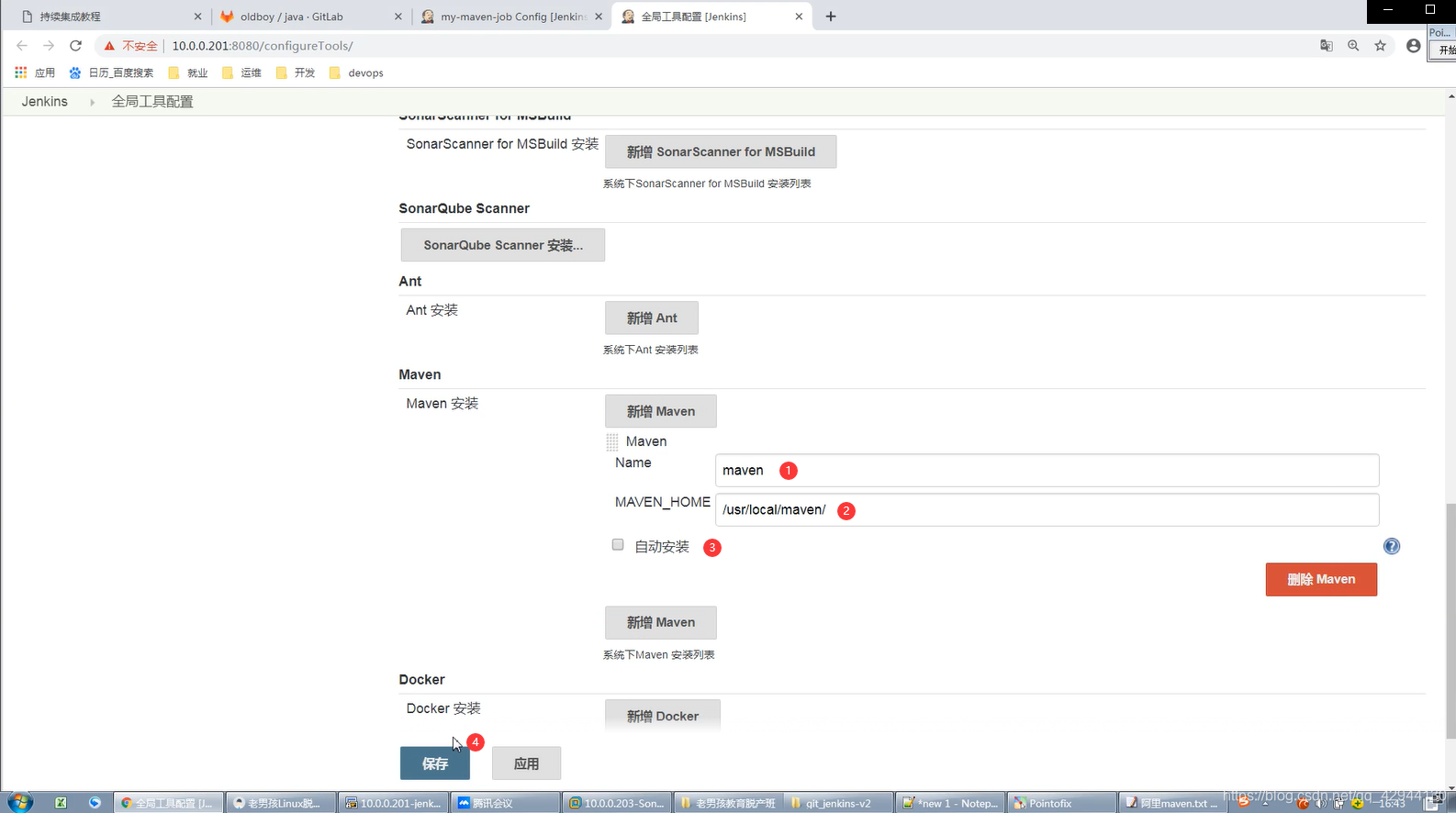Click the 全局工具配置 breadcrumb
This screenshot has height=813, width=1456.
tap(152, 101)
